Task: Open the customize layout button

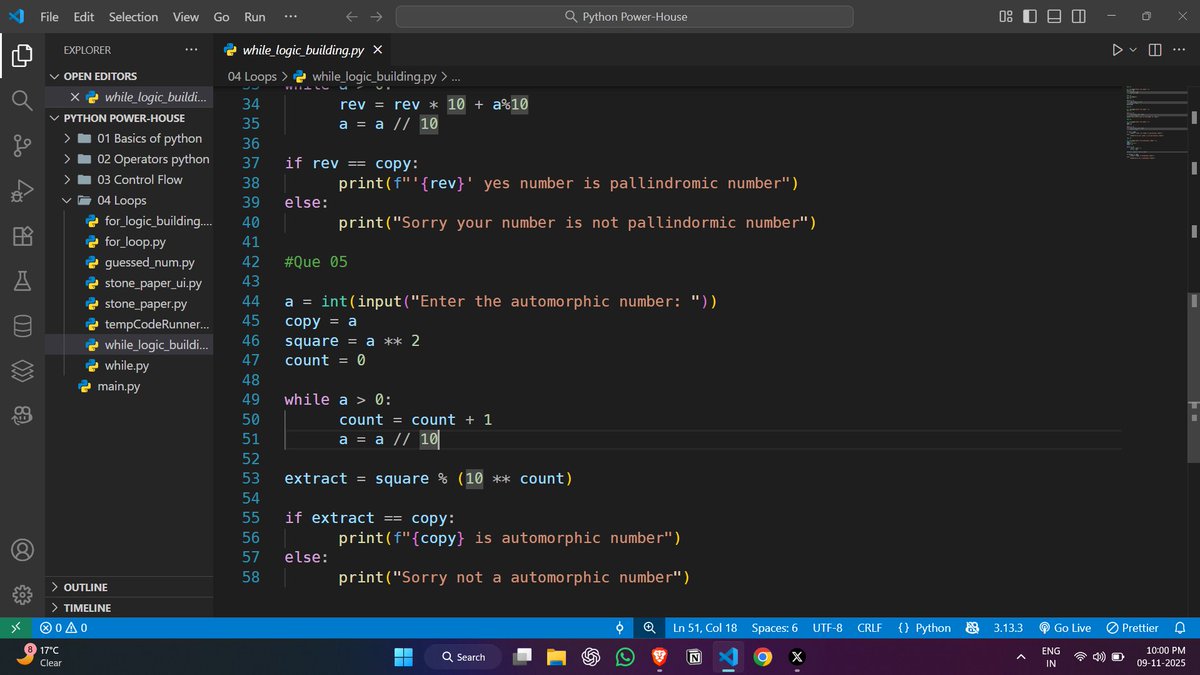Action: coord(1006,17)
